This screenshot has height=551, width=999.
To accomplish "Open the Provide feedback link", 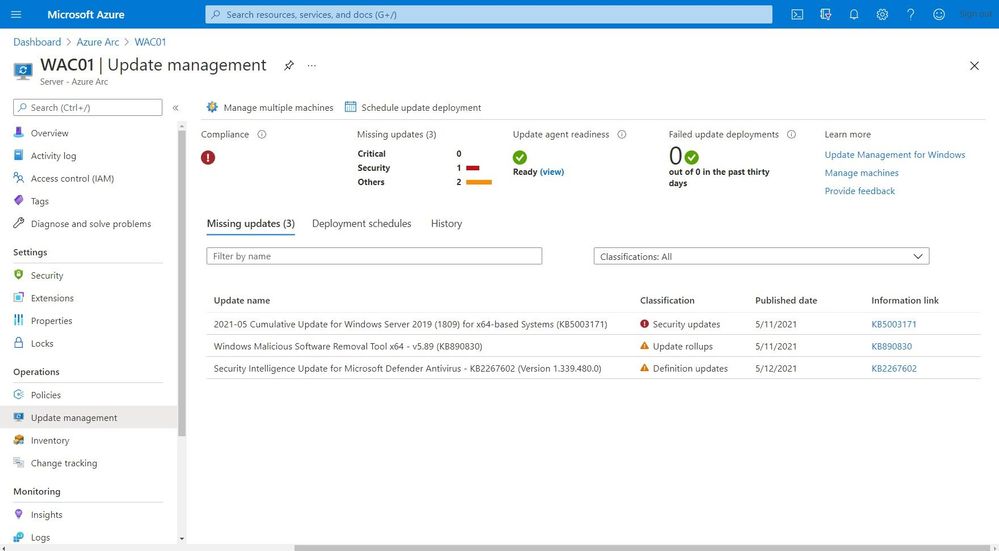I will click(x=859, y=191).
